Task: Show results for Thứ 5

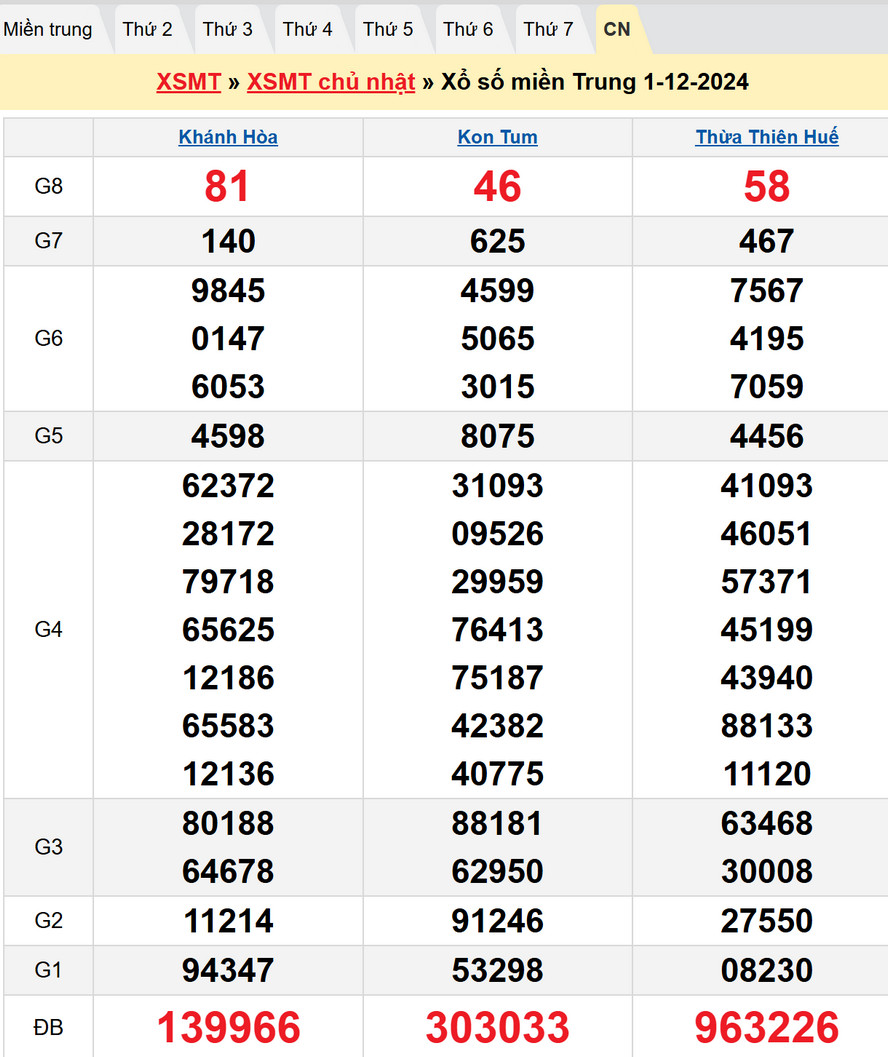Action: 387,29
